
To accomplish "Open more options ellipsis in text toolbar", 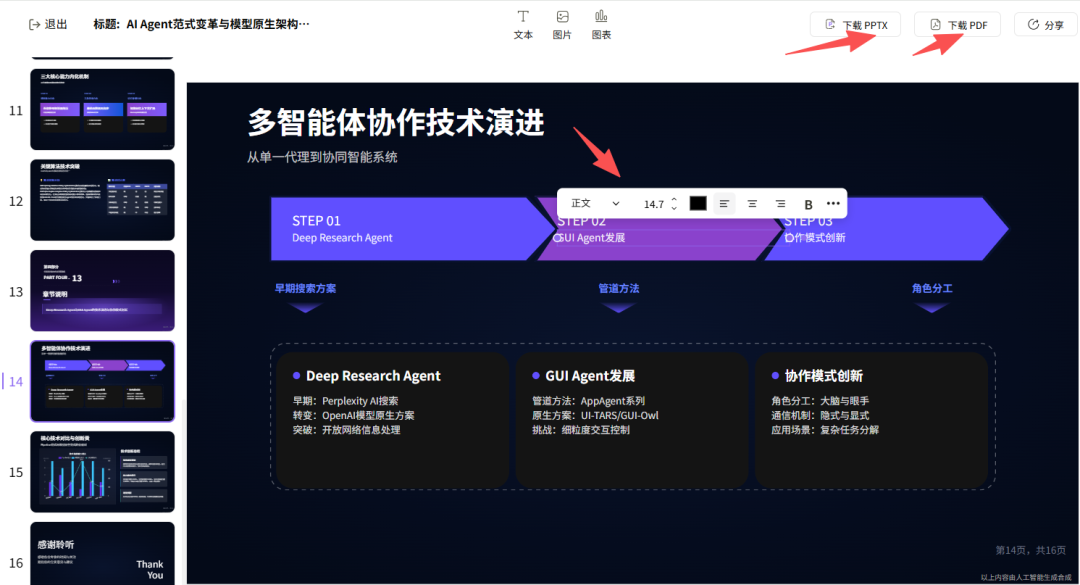I will tap(833, 203).
